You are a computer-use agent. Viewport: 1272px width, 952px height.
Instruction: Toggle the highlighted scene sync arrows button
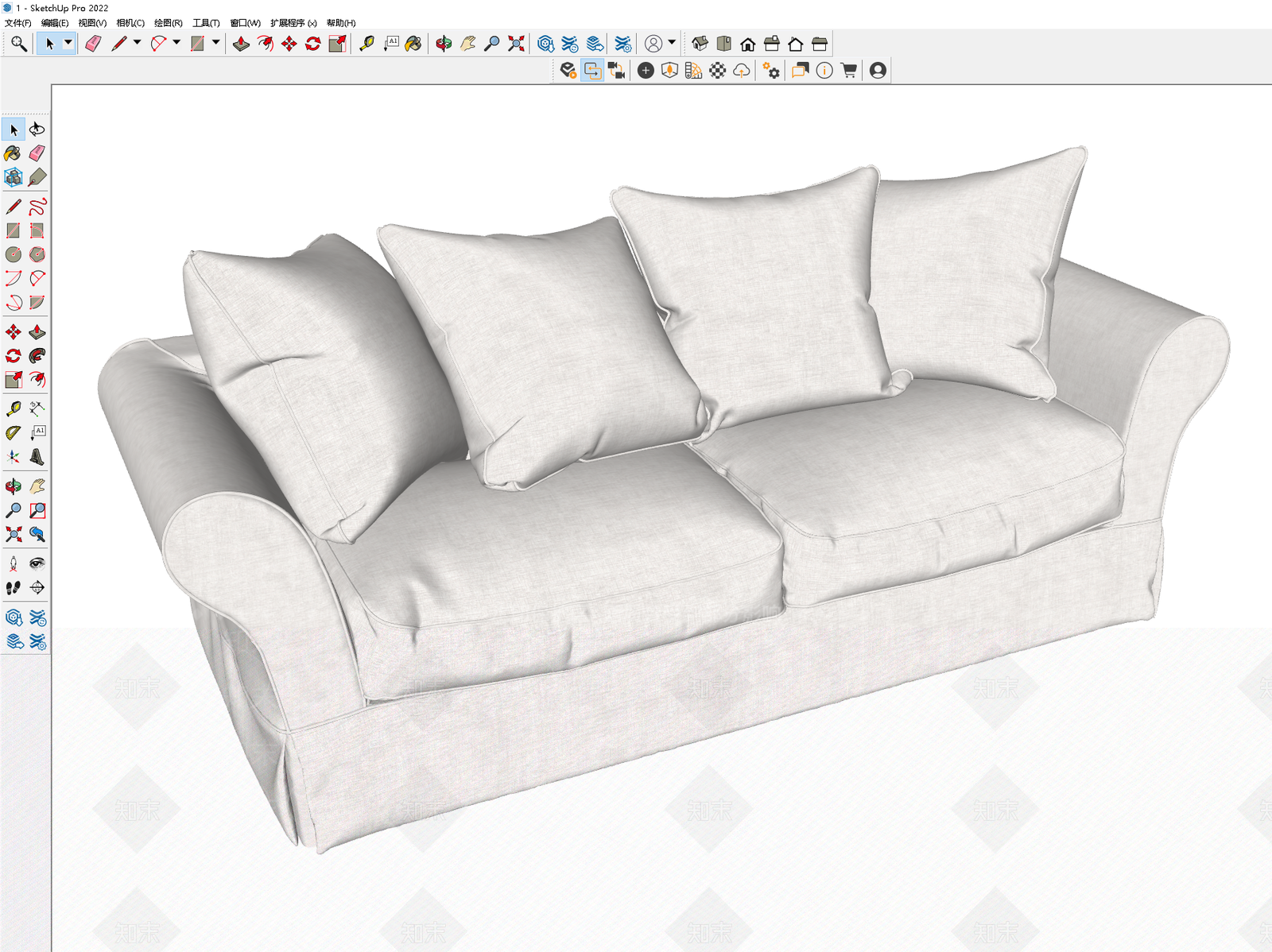(592, 71)
